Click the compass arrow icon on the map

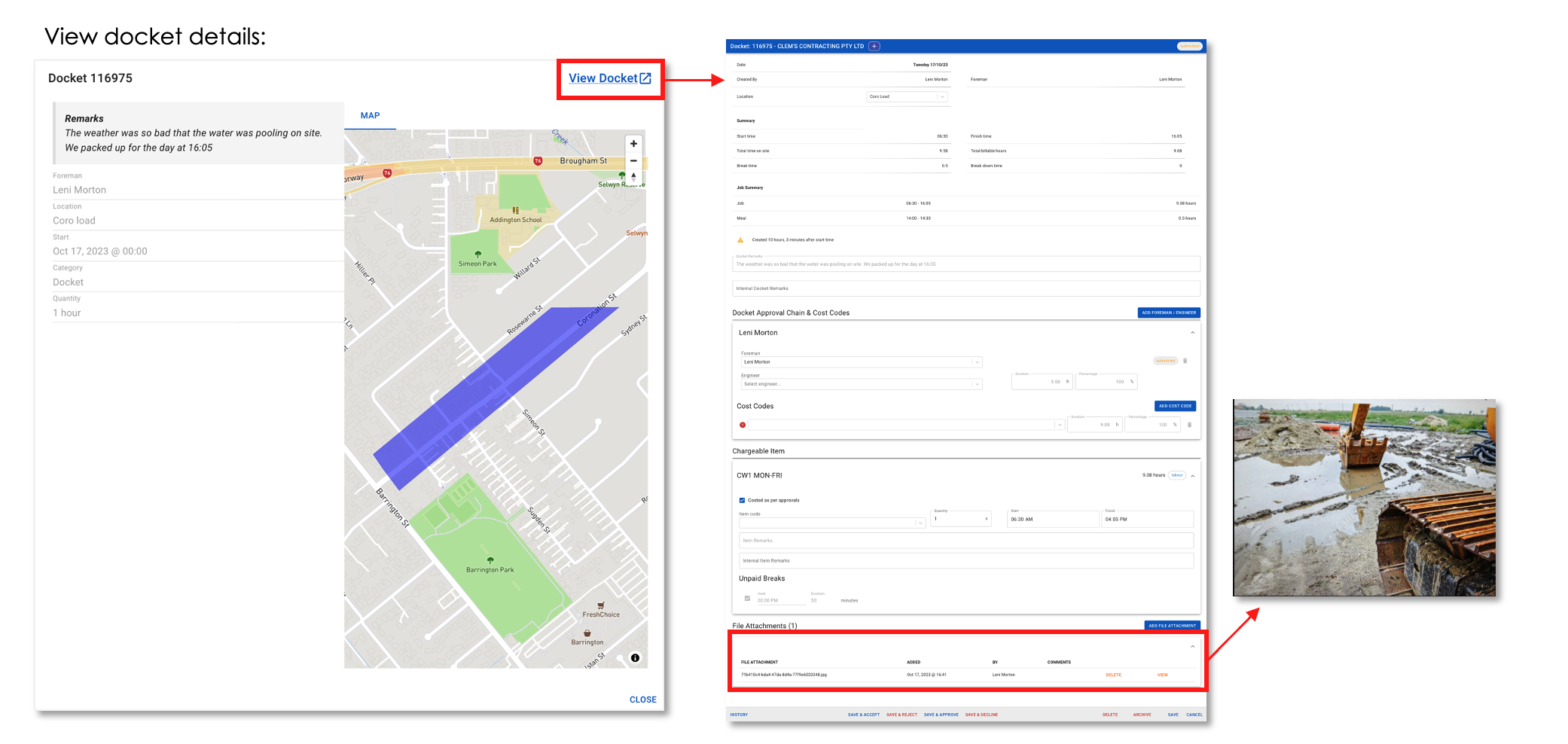(633, 176)
